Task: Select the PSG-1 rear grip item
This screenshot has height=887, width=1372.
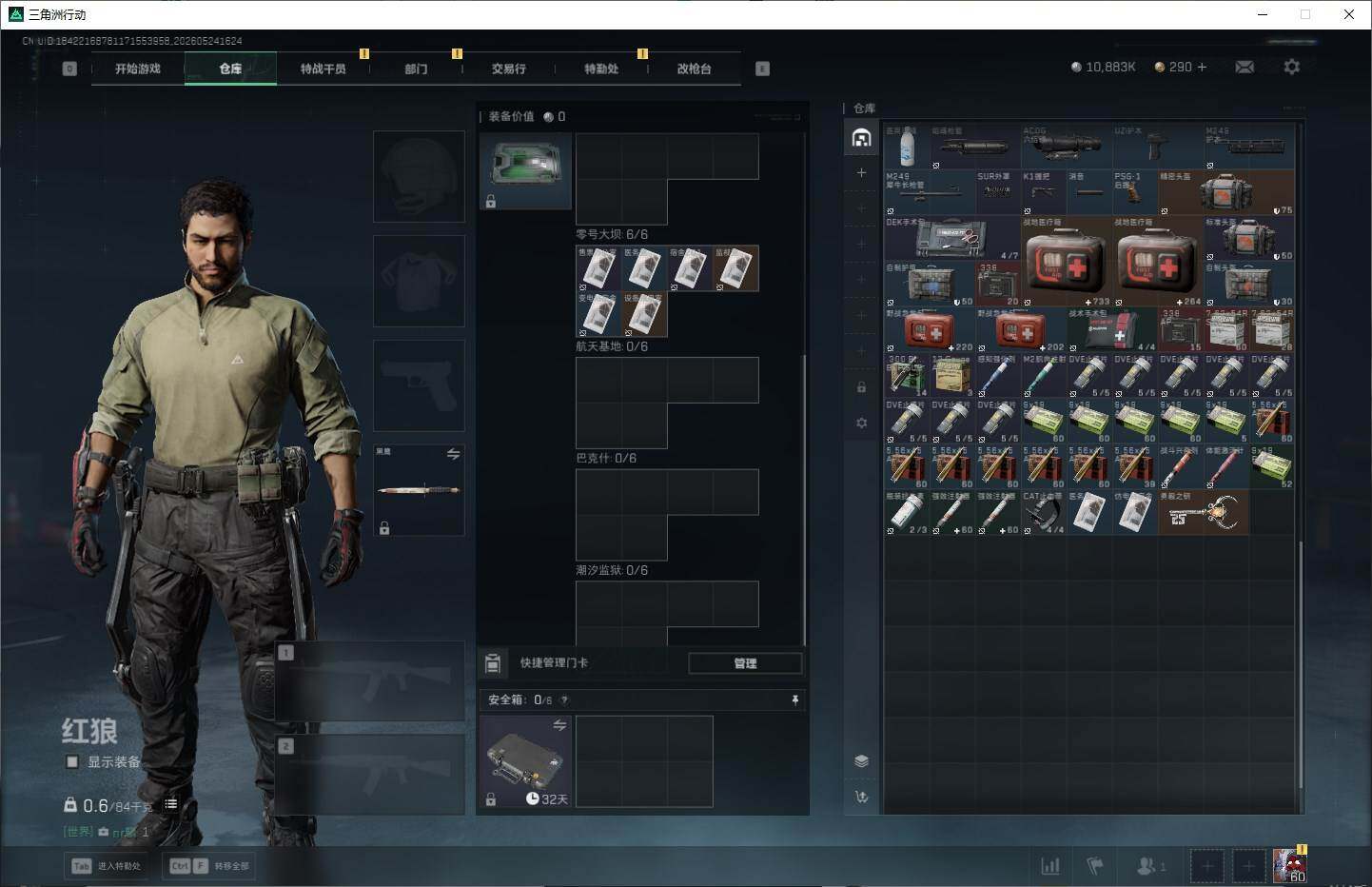Action: click(x=1134, y=193)
